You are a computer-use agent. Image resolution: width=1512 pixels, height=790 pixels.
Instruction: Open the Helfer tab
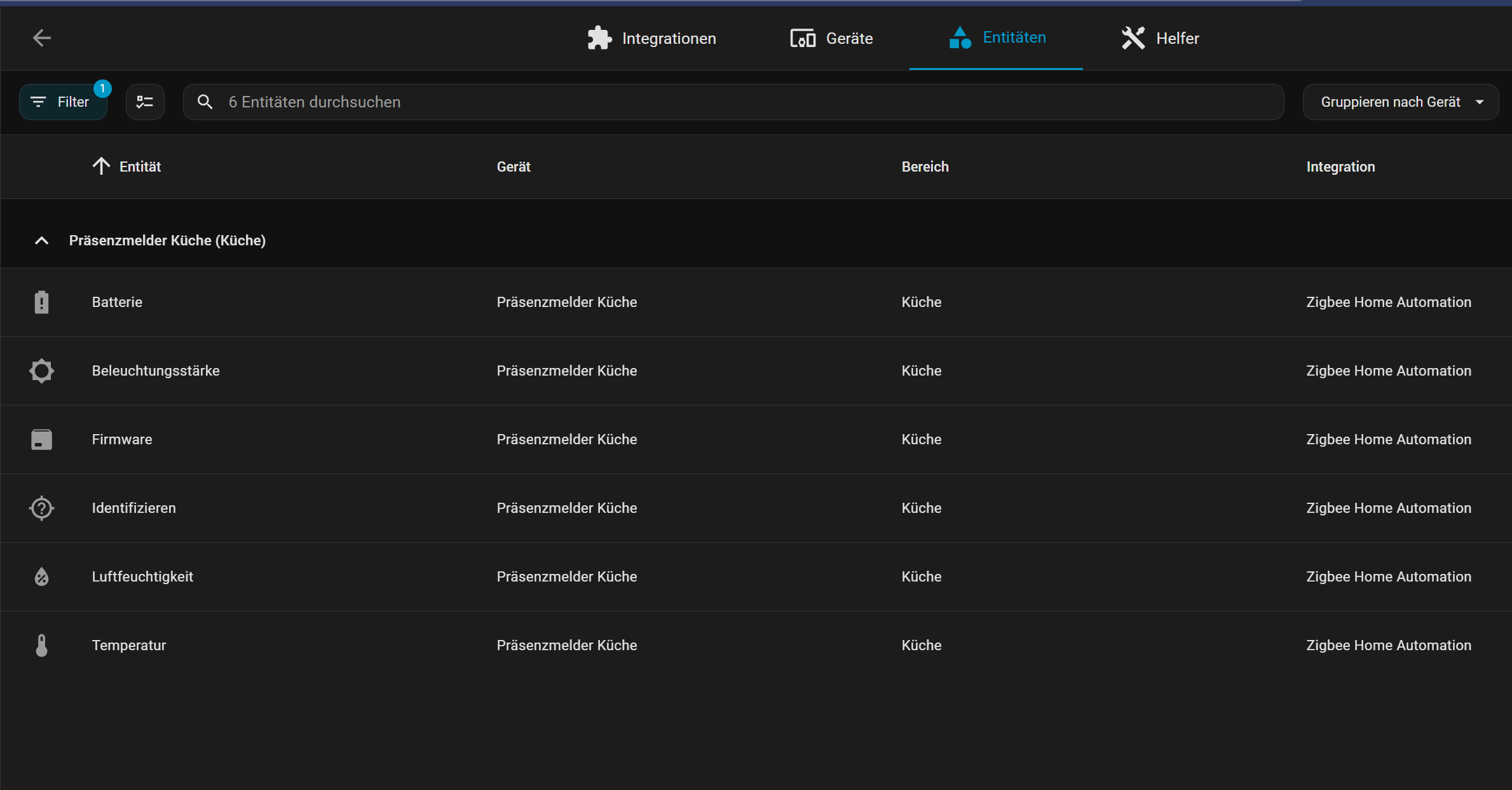pos(1161,38)
